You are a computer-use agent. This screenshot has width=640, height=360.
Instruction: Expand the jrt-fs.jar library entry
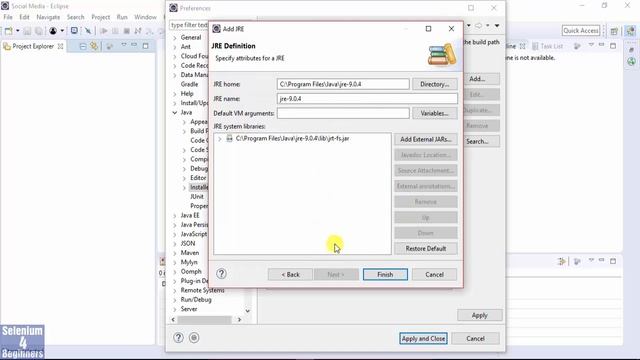coord(220,139)
